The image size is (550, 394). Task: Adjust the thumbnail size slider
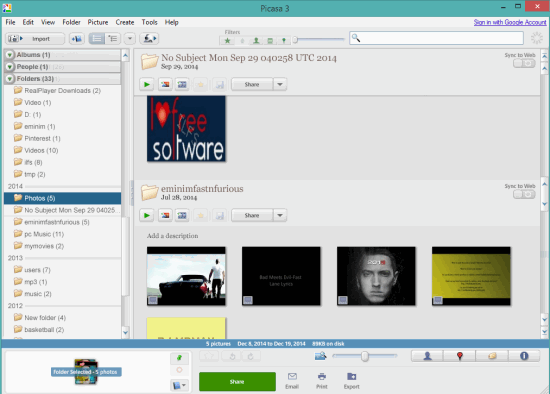(365, 356)
